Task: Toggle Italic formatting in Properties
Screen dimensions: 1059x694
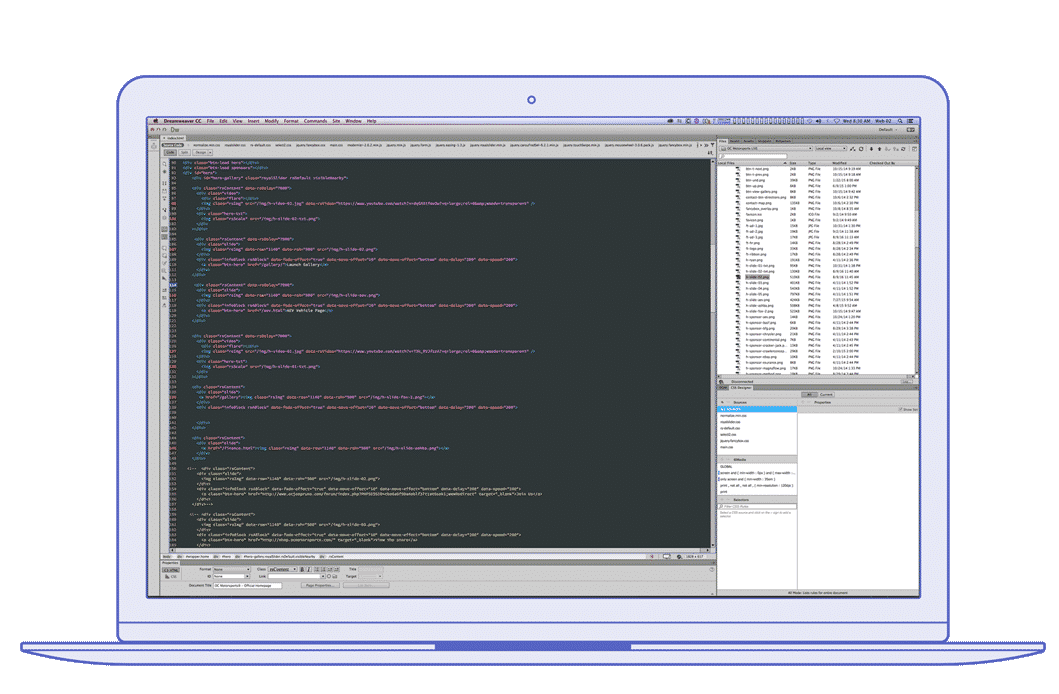Action: (309, 569)
